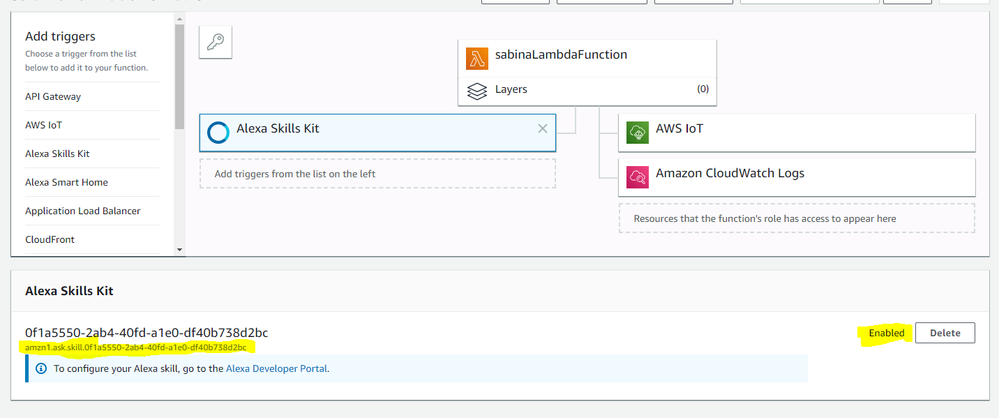Click the pink CloudWatch Logs icon

click(x=637, y=177)
